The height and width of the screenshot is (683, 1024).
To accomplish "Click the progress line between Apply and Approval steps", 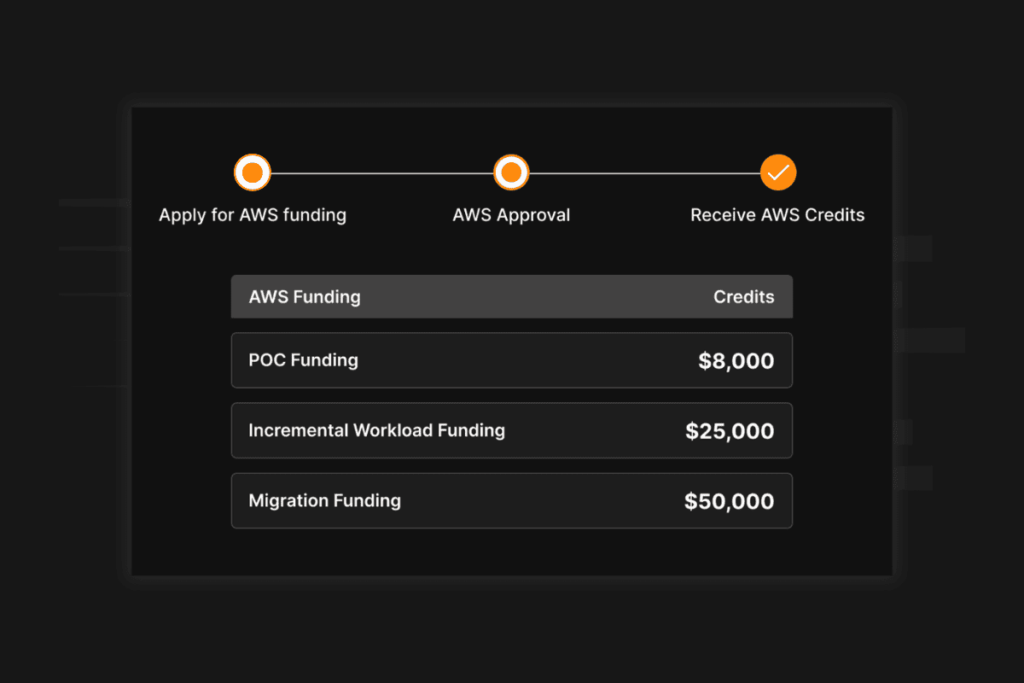I will (x=381, y=173).
